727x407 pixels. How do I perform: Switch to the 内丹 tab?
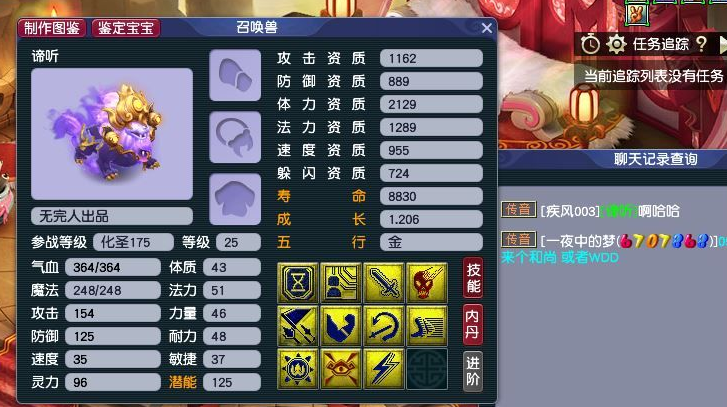473,324
